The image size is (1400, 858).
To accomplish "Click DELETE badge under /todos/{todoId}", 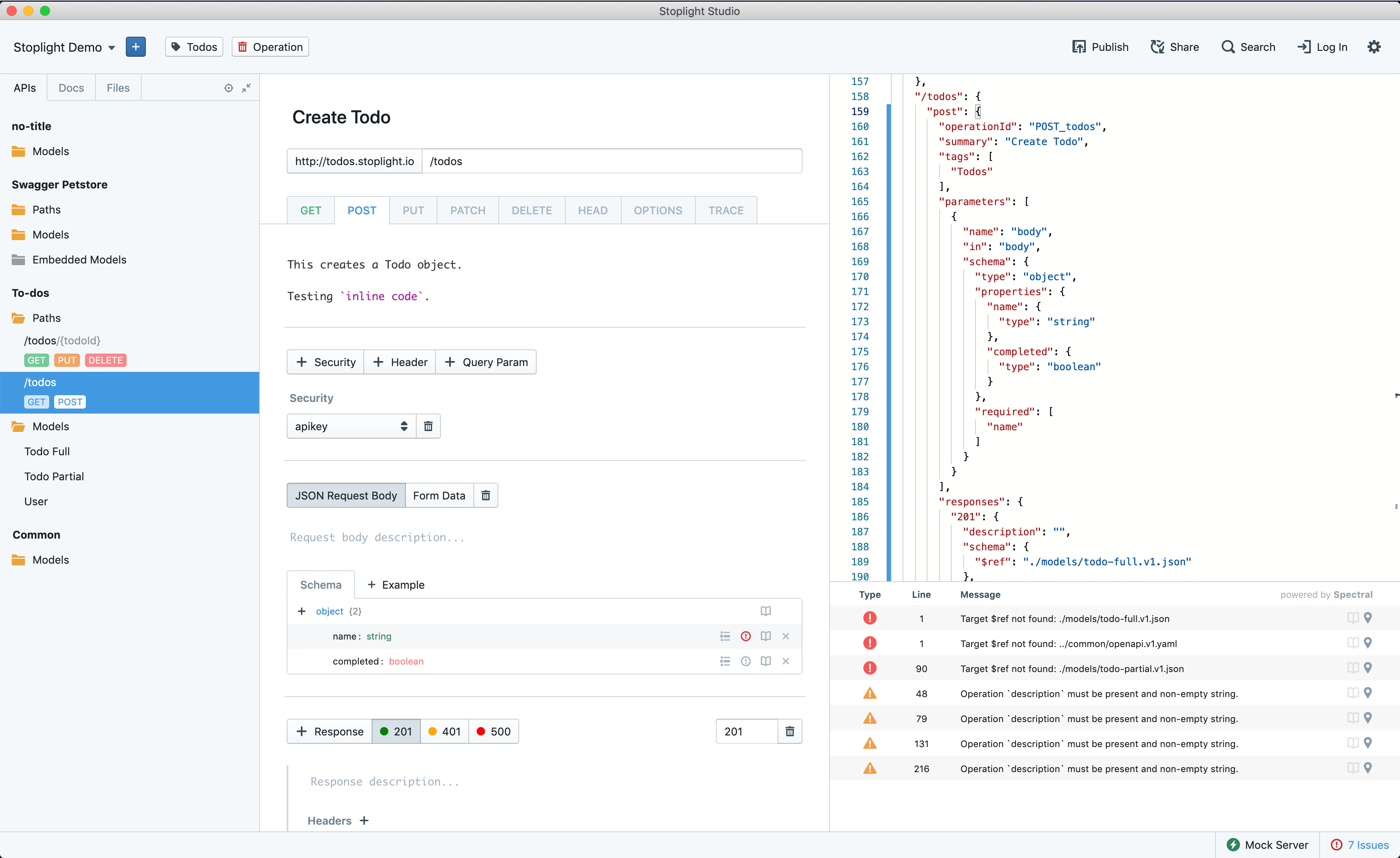I will coord(106,361).
